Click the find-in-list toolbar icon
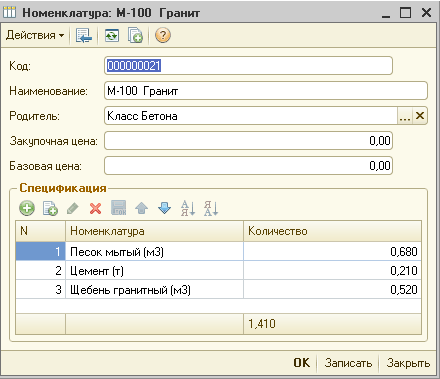This screenshot has width=440, height=379. pyautogui.click(x=83, y=35)
